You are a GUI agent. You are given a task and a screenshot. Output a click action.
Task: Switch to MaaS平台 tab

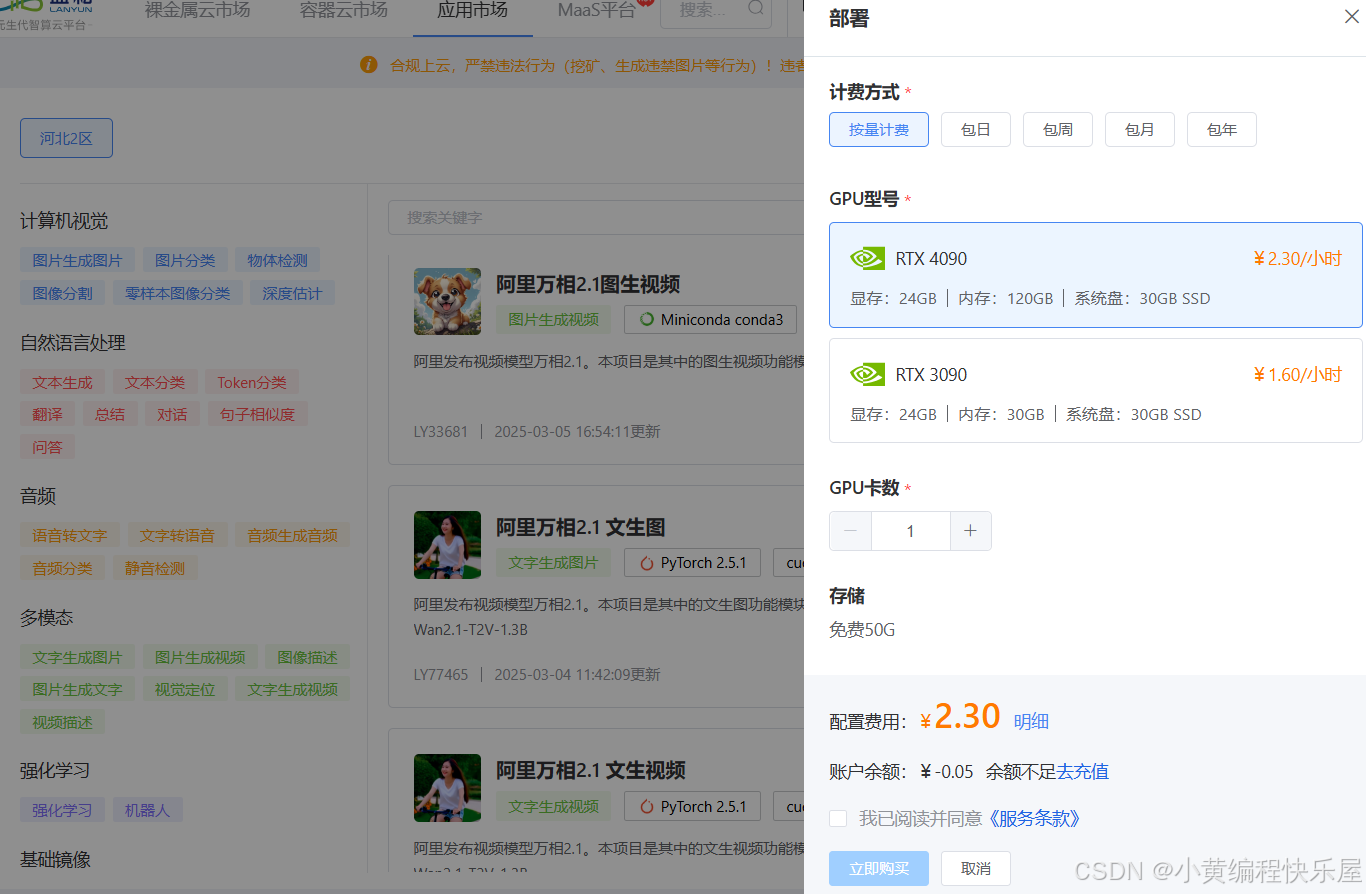pos(597,11)
